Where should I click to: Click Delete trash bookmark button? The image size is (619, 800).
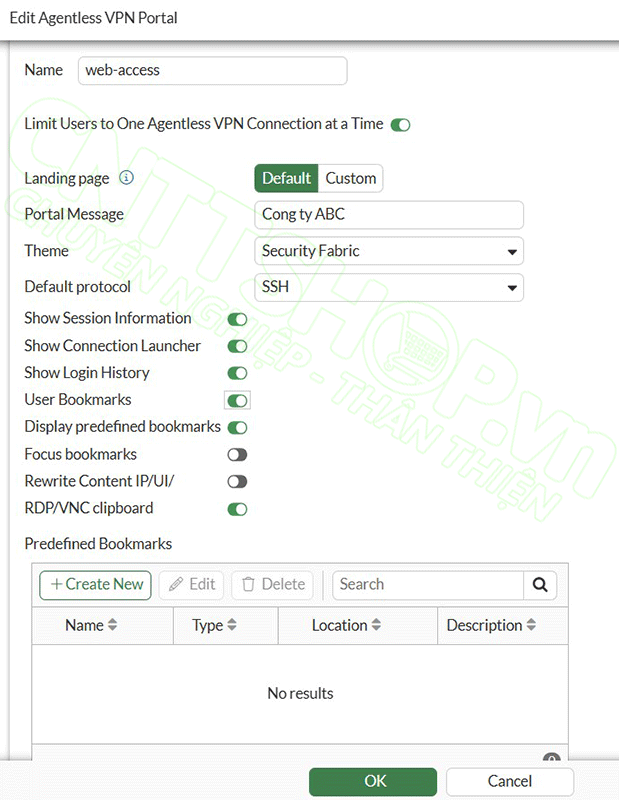272,585
